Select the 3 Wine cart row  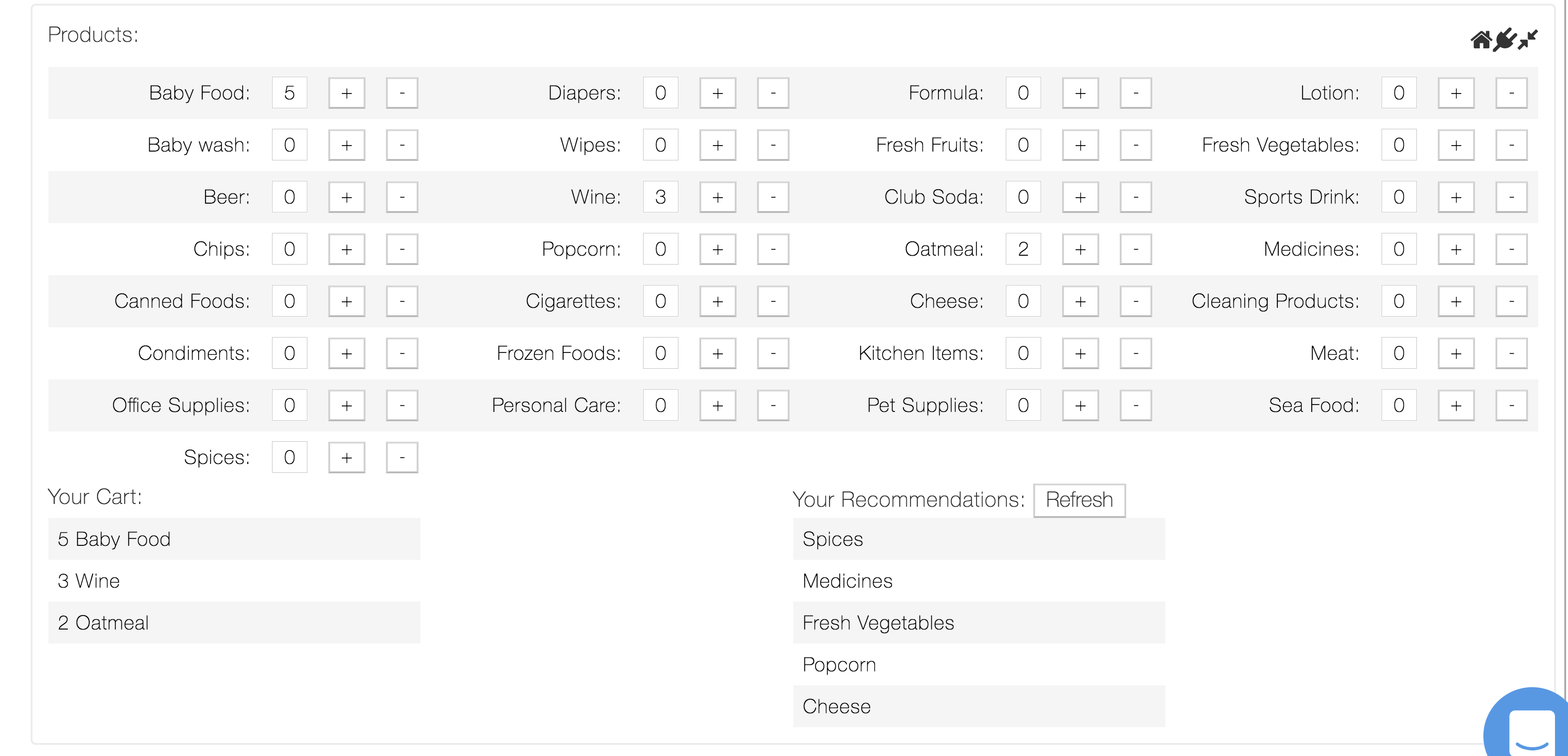[x=234, y=581]
